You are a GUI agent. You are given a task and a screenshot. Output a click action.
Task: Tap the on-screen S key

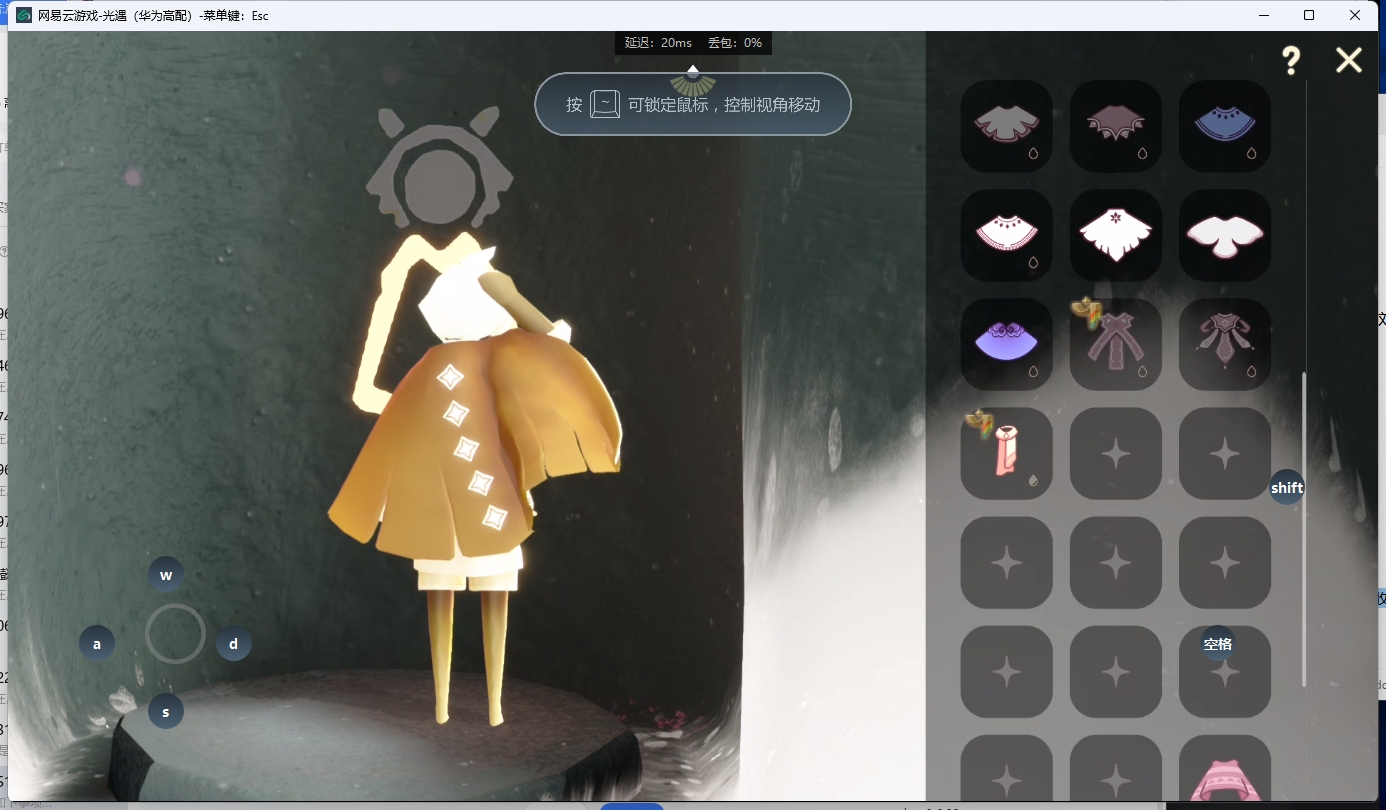[x=166, y=712]
